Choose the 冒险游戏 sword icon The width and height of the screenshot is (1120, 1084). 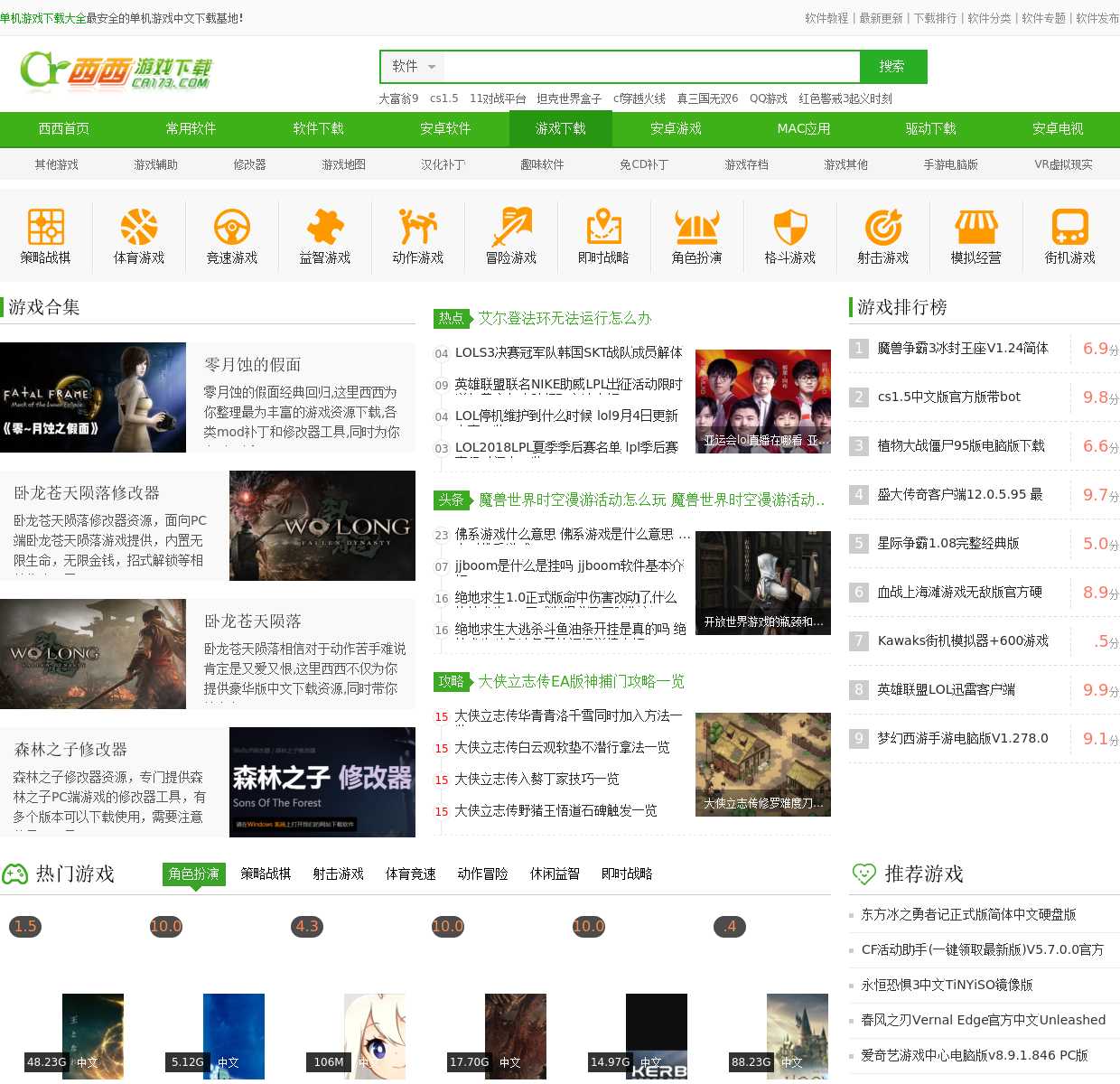pos(511,228)
